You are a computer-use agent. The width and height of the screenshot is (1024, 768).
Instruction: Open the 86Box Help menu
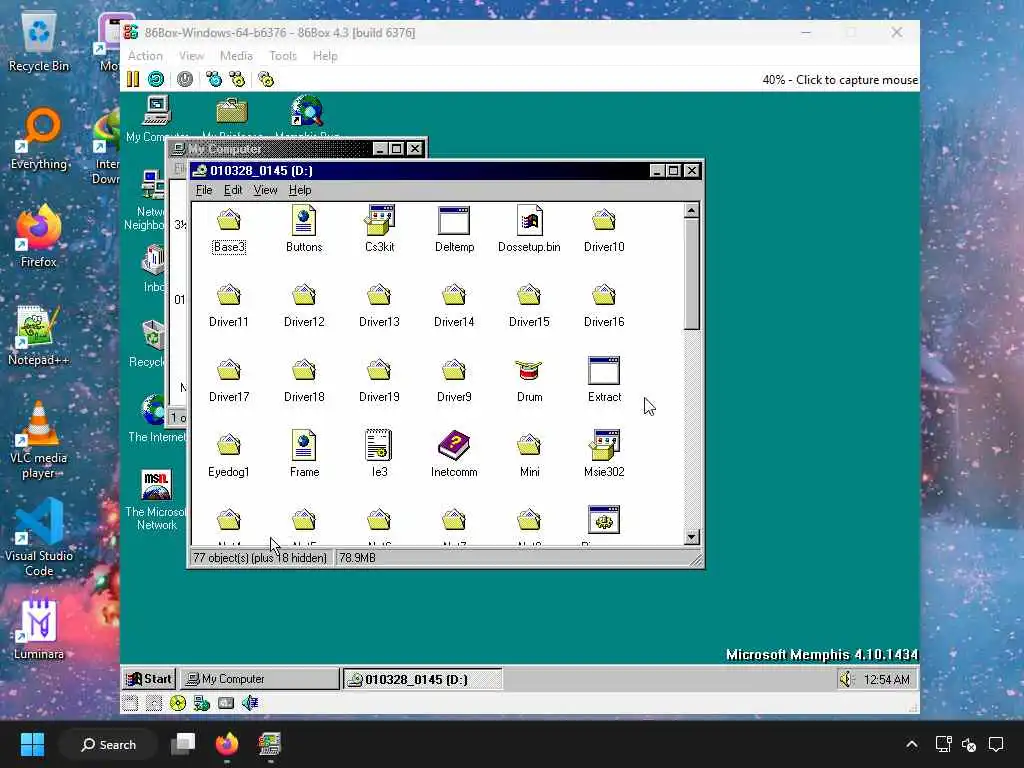tap(325, 56)
